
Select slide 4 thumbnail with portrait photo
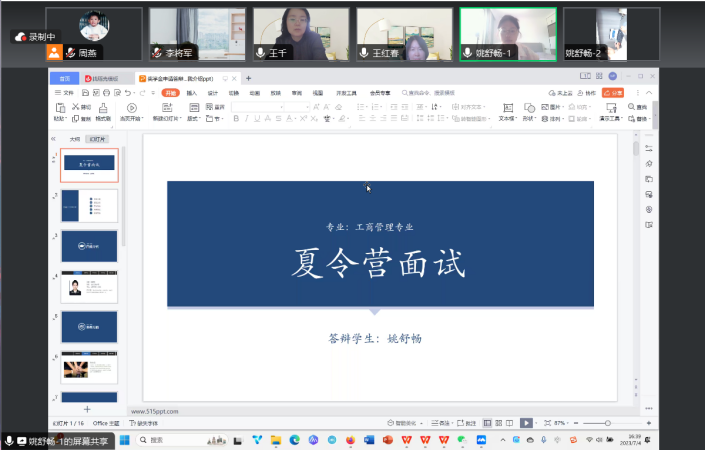point(89,287)
